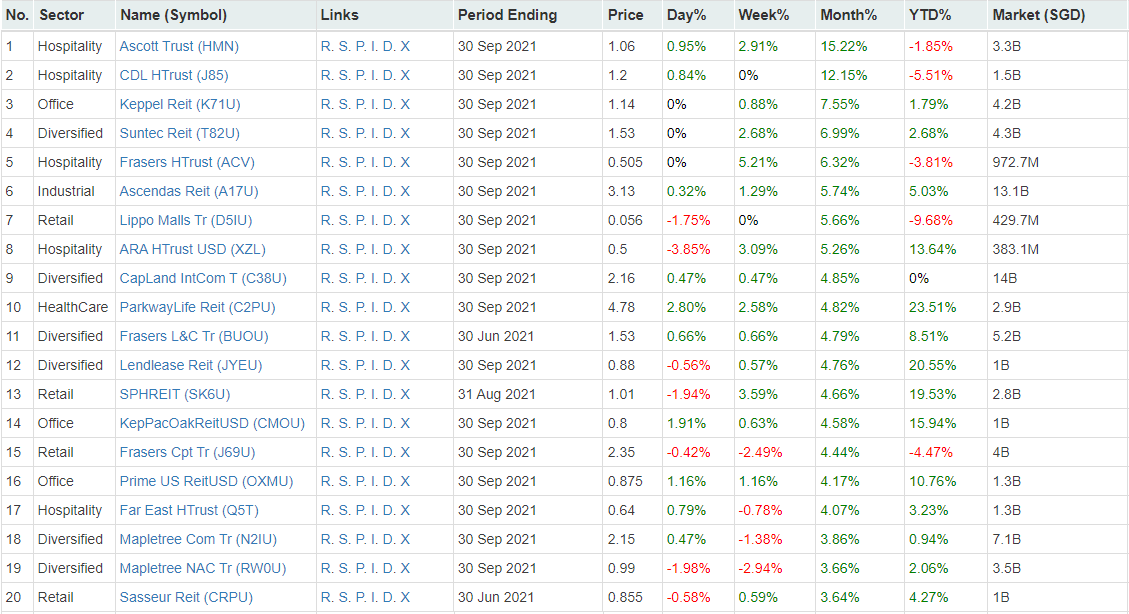Click the I. link in Suntec Reit row
This screenshot has width=1129, height=614.
374,133
